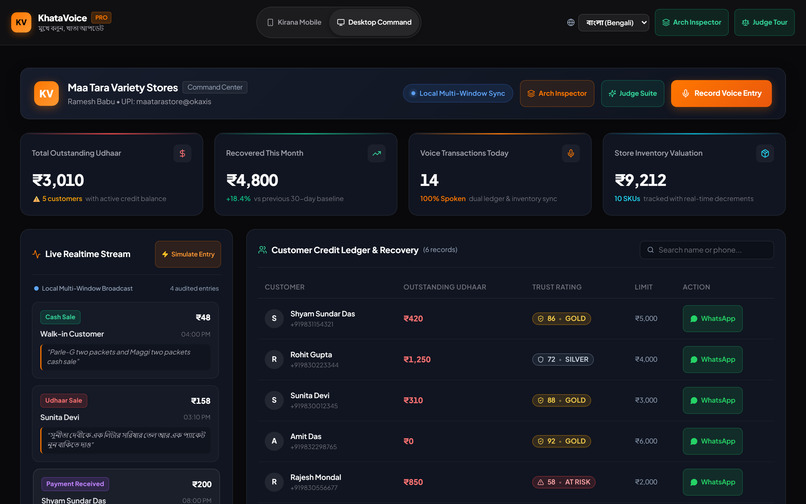
Task: Open the Walk-in Customer ₹48 entry
Action: (x=125, y=340)
